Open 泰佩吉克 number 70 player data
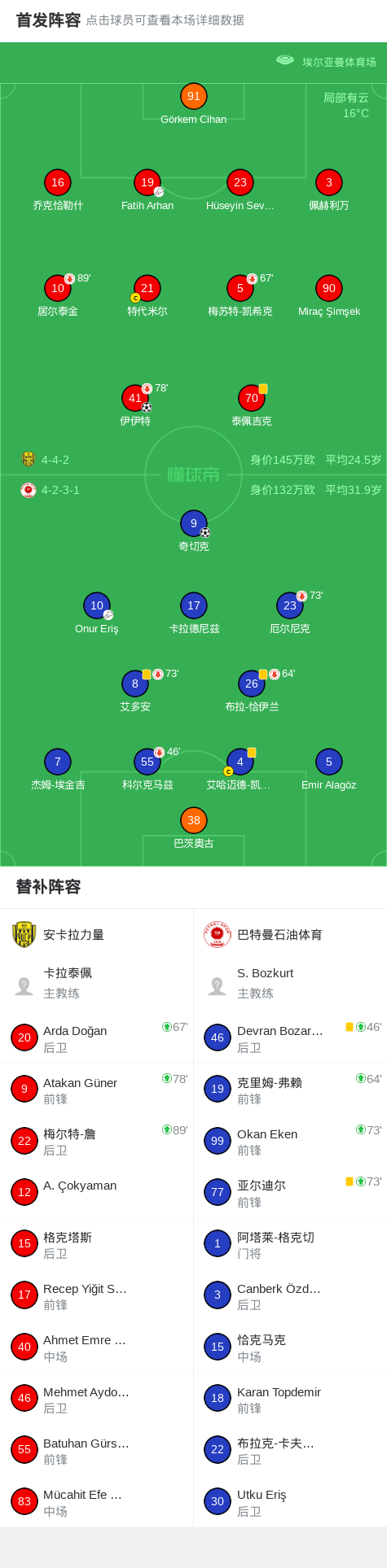This screenshot has width=387, height=1568. 252,398
